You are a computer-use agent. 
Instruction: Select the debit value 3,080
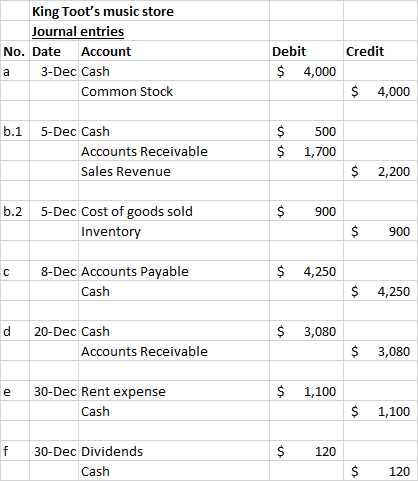[306, 331]
